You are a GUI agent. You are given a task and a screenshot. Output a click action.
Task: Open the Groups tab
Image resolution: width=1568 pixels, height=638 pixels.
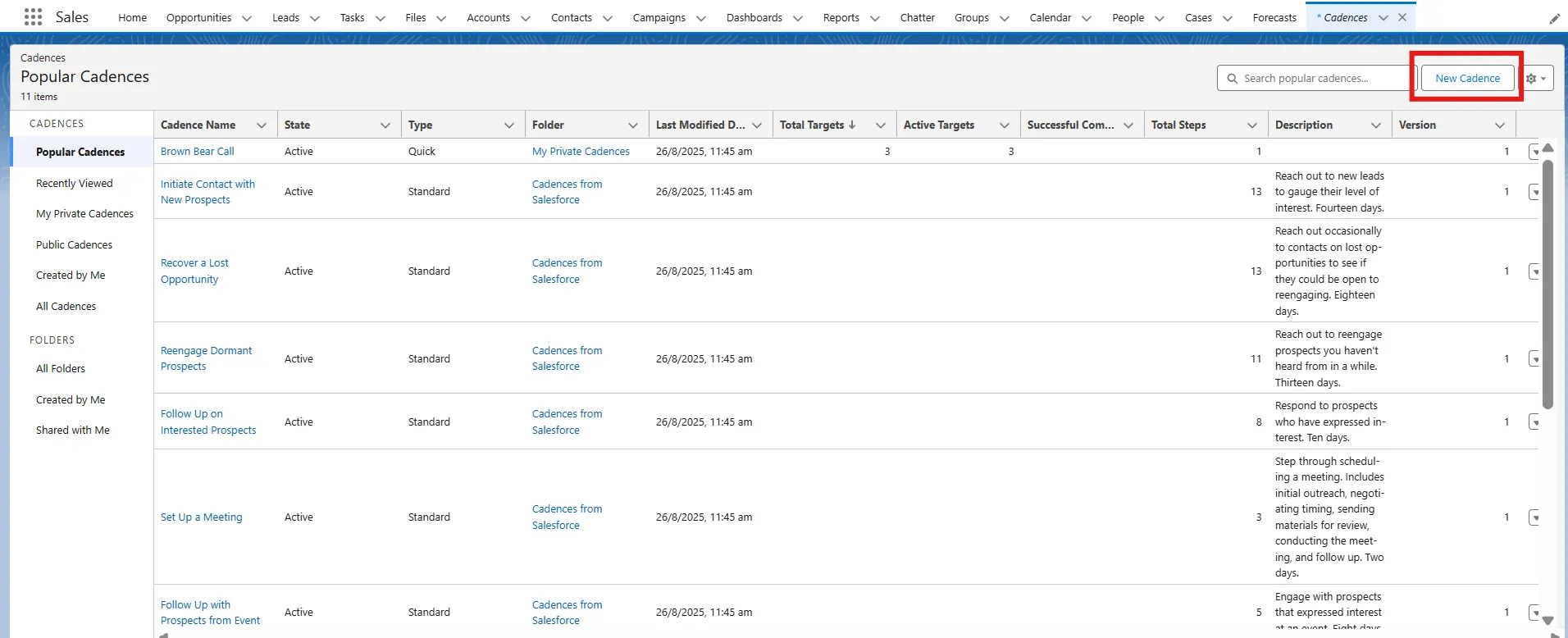click(972, 18)
